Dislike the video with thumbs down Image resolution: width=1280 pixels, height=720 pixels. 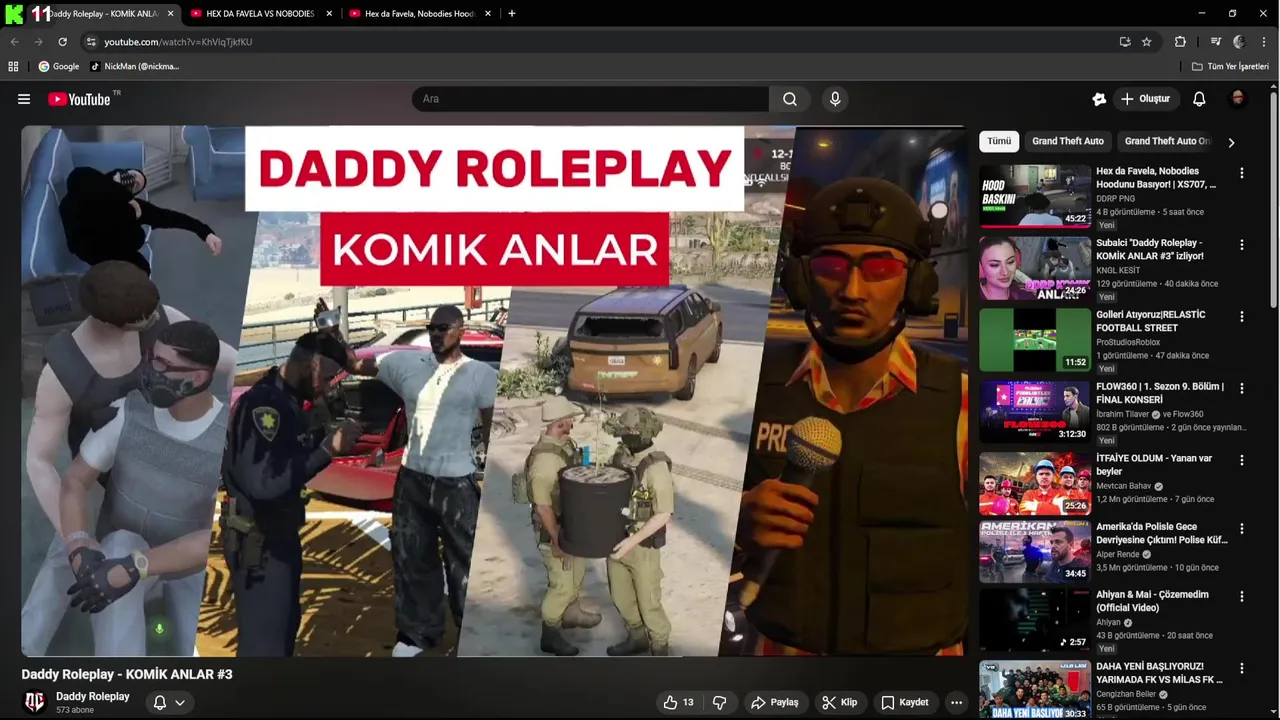pyautogui.click(x=720, y=702)
